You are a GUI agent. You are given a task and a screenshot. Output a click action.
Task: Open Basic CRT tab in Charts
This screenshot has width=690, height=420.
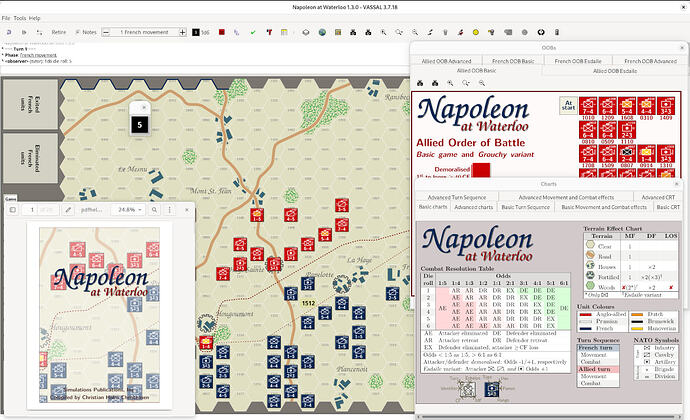[x=668, y=207]
